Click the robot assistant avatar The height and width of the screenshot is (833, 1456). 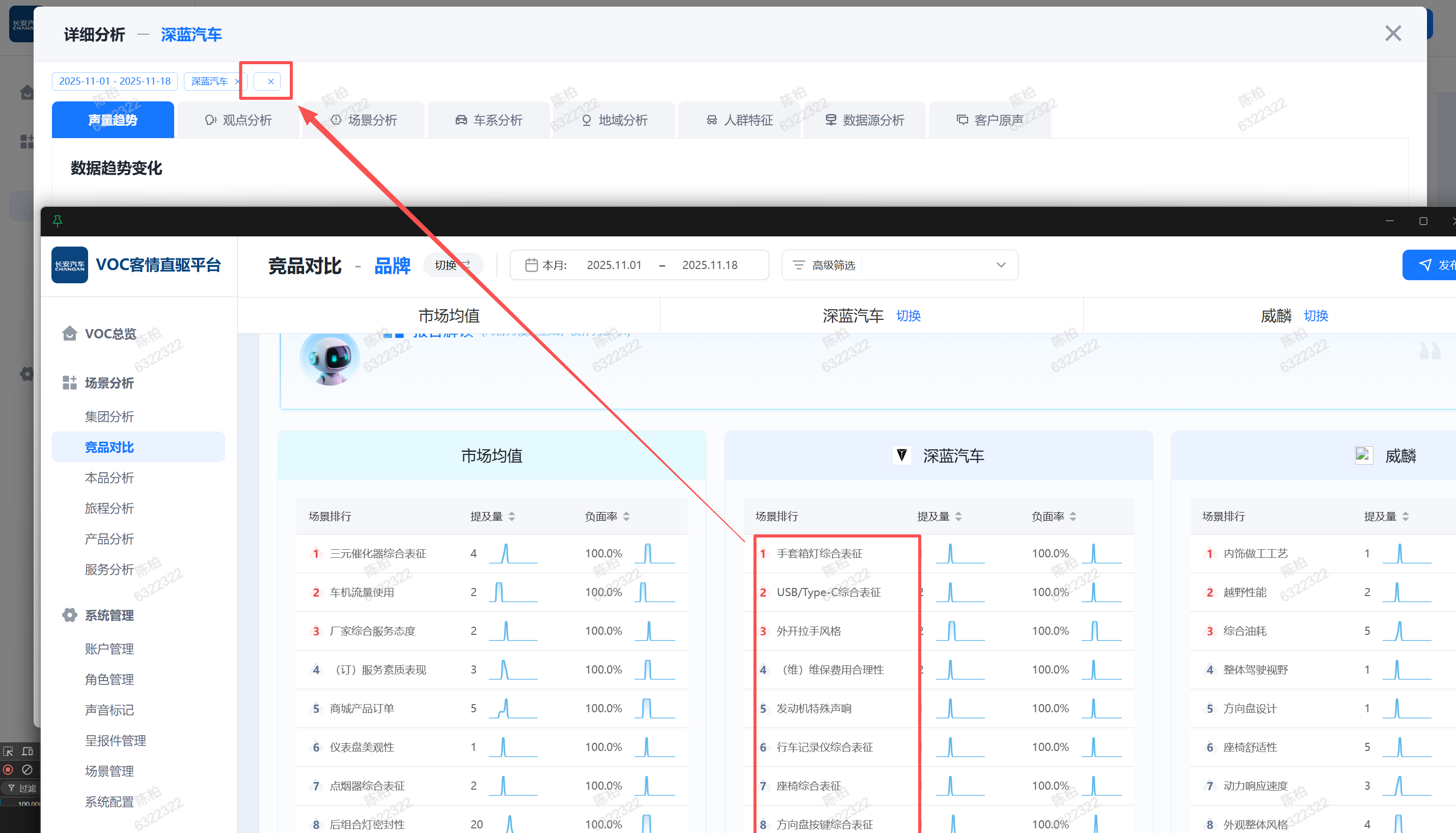click(329, 359)
